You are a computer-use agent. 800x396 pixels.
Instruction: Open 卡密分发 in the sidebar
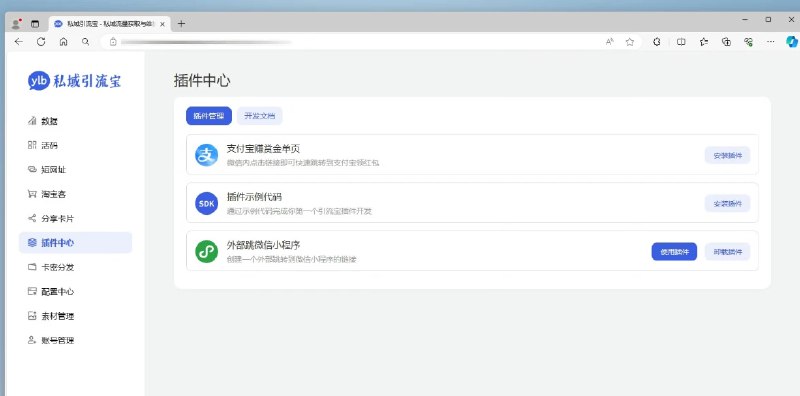[51, 267]
